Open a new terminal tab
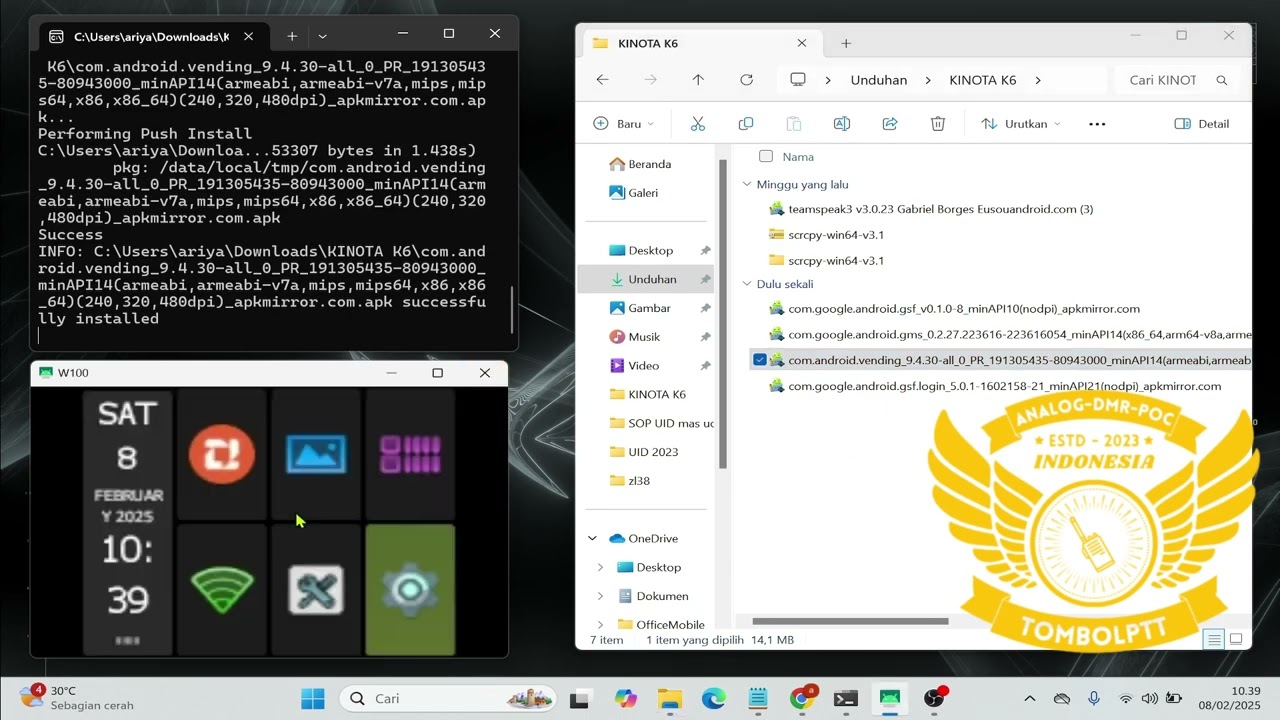 click(x=292, y=36)
